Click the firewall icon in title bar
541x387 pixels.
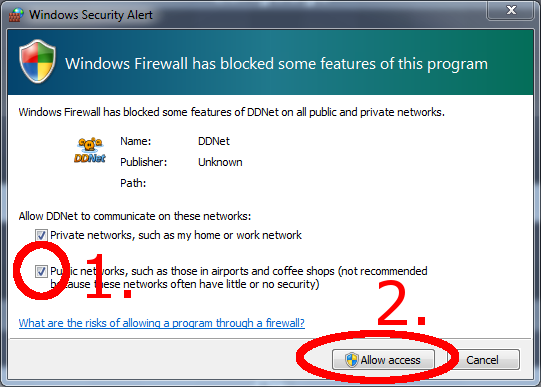[x=16, y=15]
